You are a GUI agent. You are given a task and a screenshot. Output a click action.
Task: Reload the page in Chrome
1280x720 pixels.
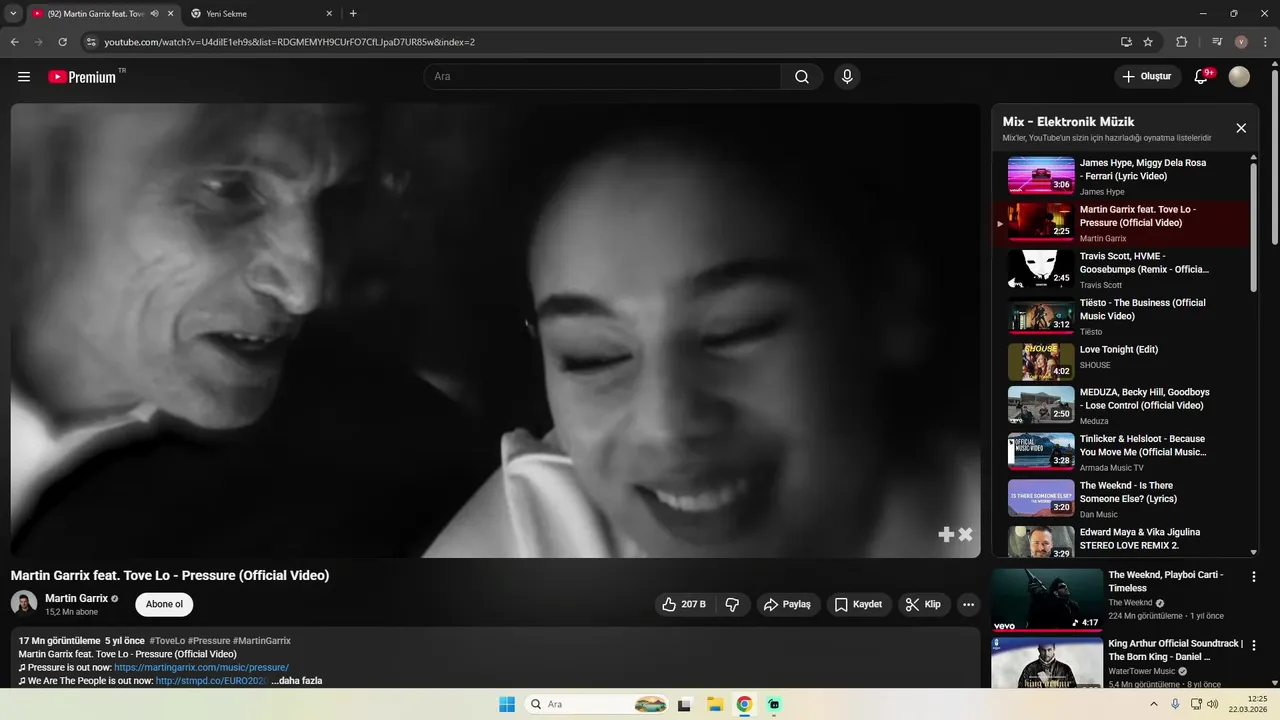pyautogui.click(x=62, y=42)
